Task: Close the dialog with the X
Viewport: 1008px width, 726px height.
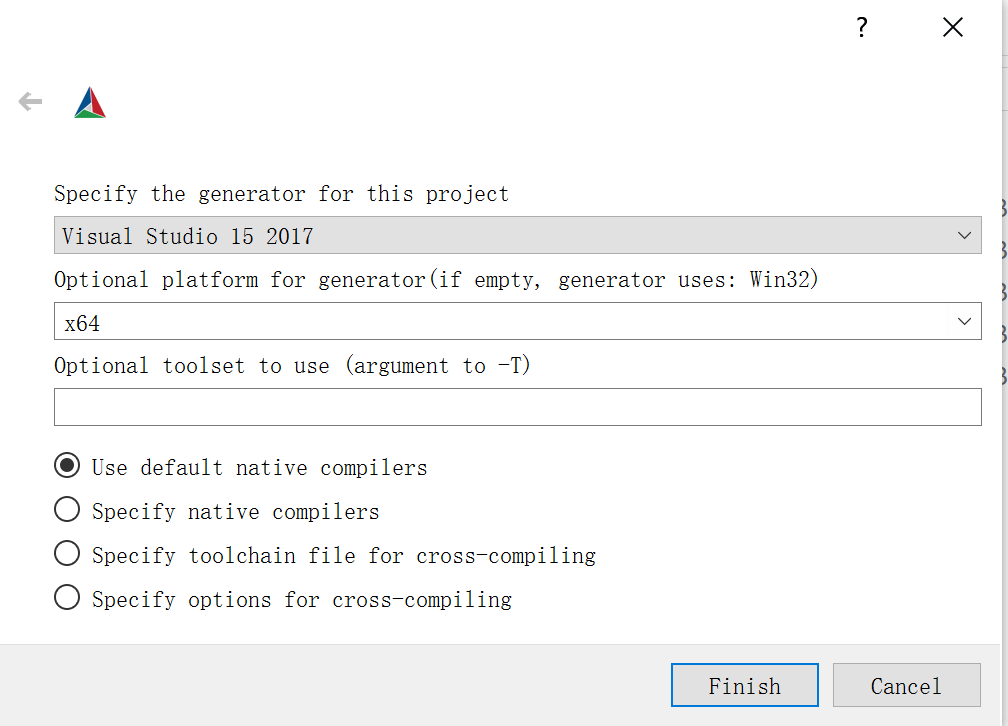Action: coord(952,27)
